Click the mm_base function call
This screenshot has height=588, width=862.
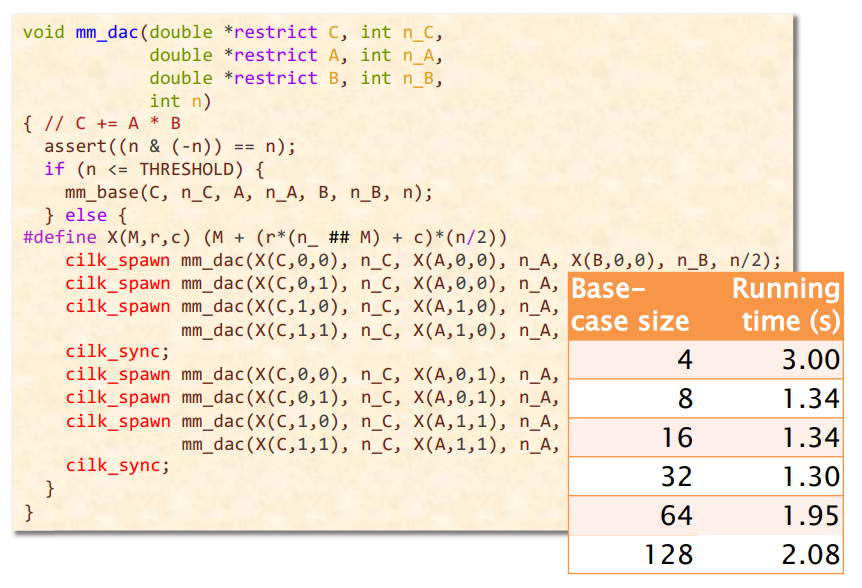coord(102,192)
